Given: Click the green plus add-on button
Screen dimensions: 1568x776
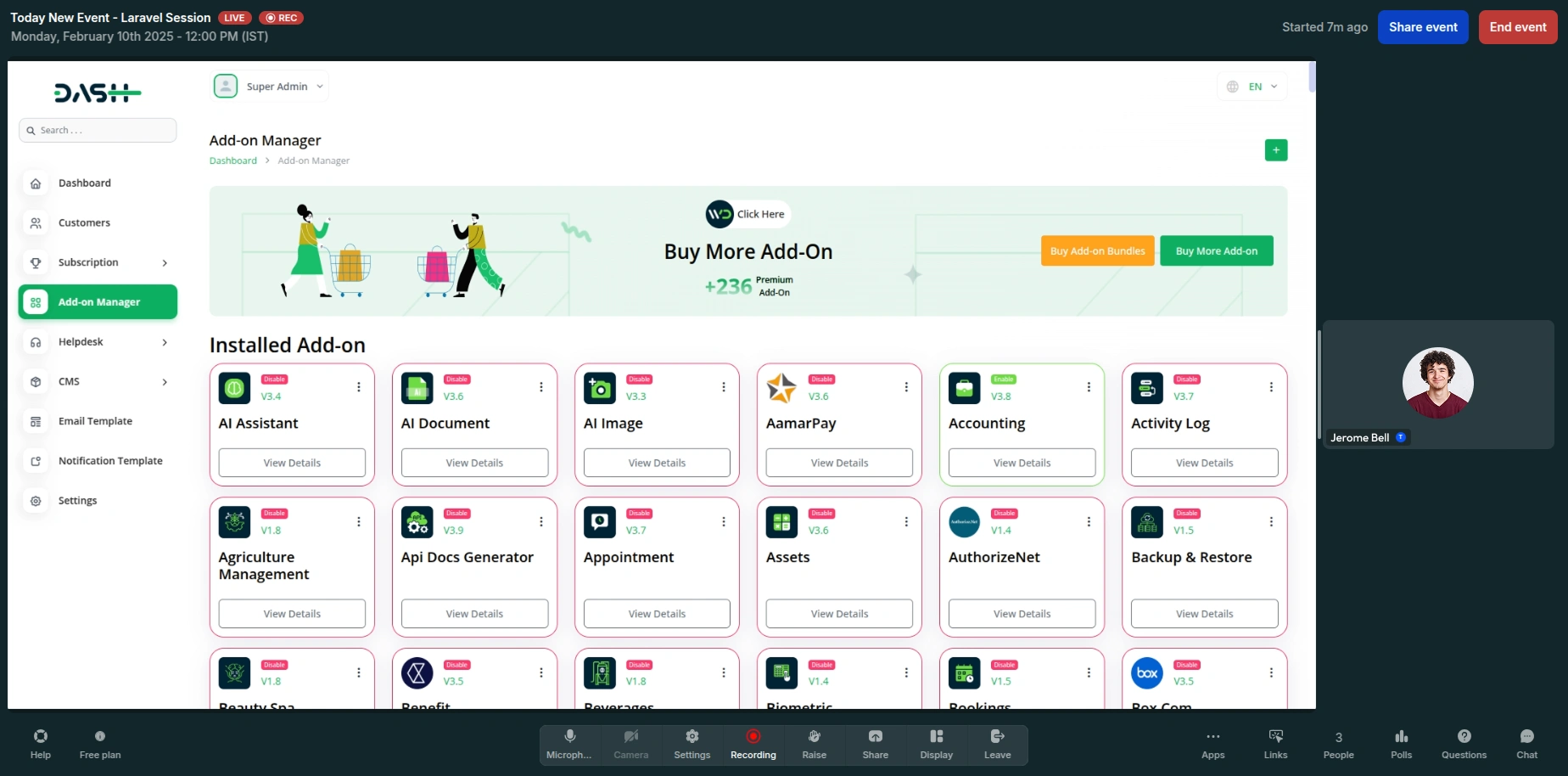Looking at the screenshot, I should pyautogui.click(x=1275, y=150).
